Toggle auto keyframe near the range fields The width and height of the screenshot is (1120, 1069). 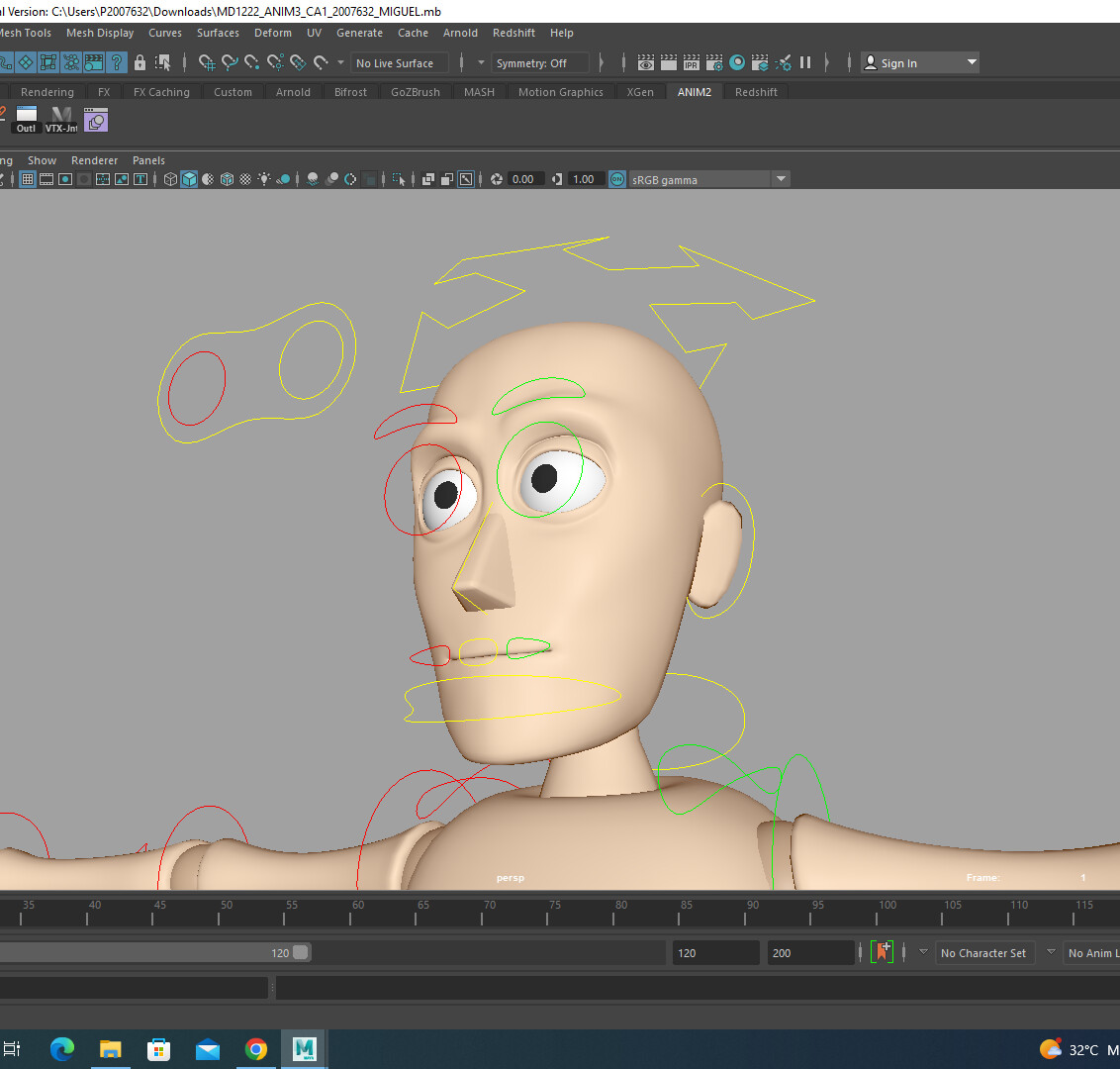click(x=881, y=952)
